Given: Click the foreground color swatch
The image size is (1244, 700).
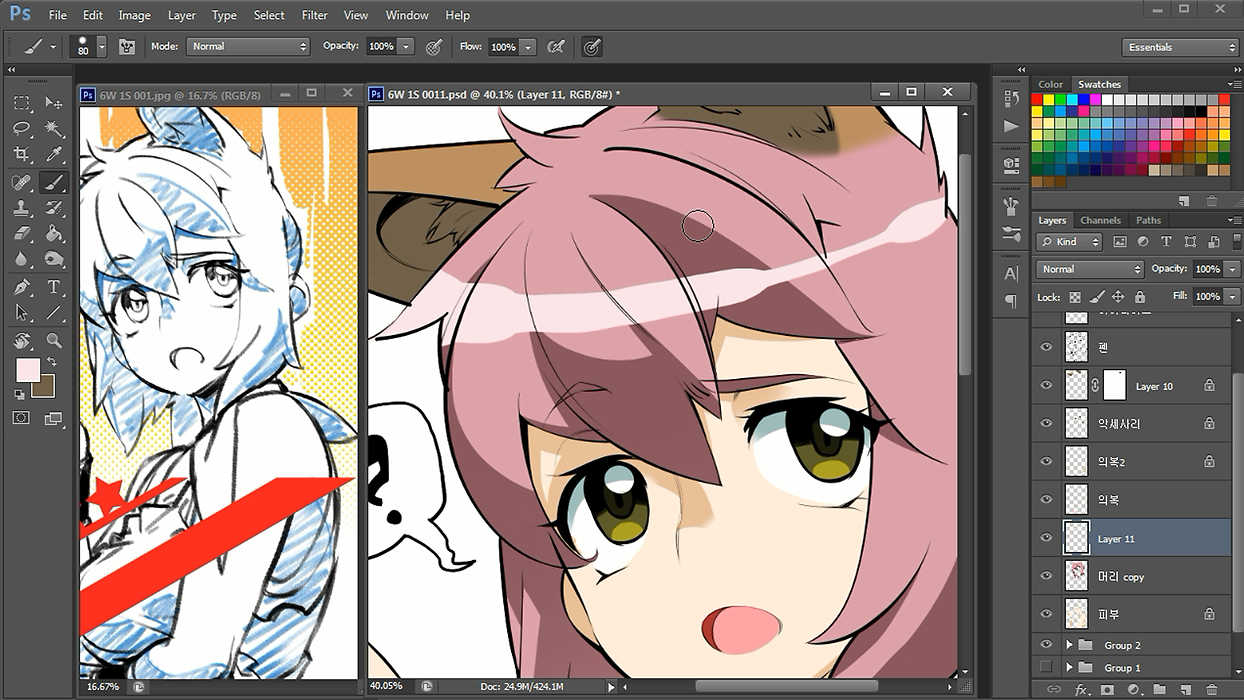Looking at the screenshot, I should (27, 369).
